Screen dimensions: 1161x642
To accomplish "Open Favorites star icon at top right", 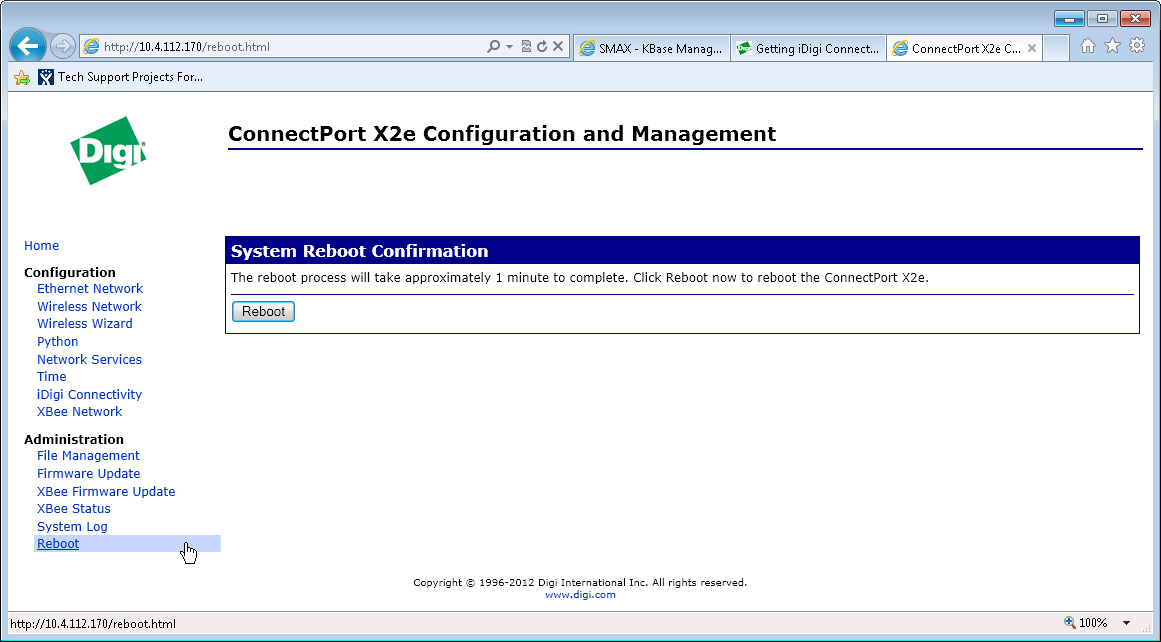I will click(1112, 46).
